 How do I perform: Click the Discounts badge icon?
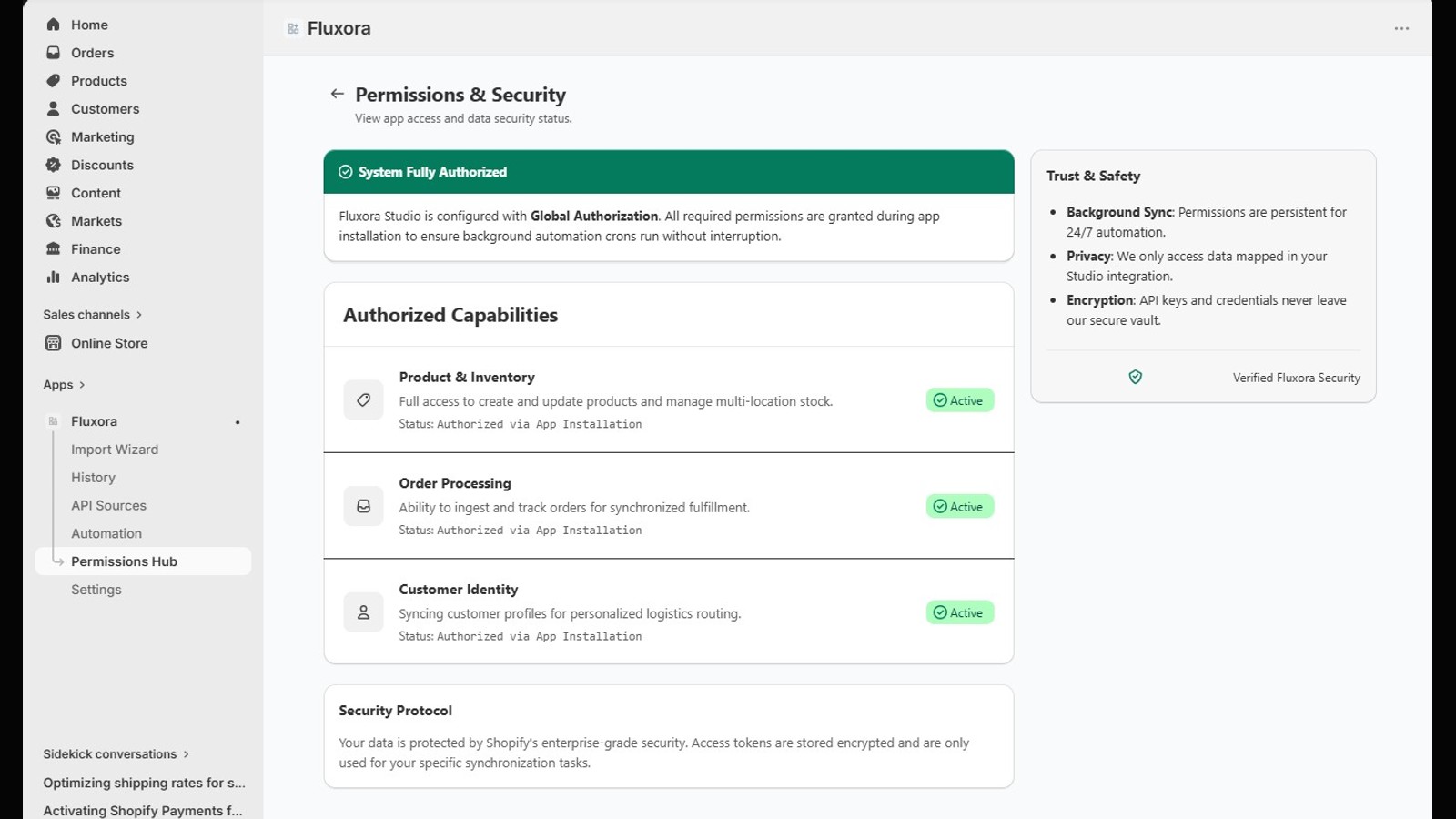53,165
